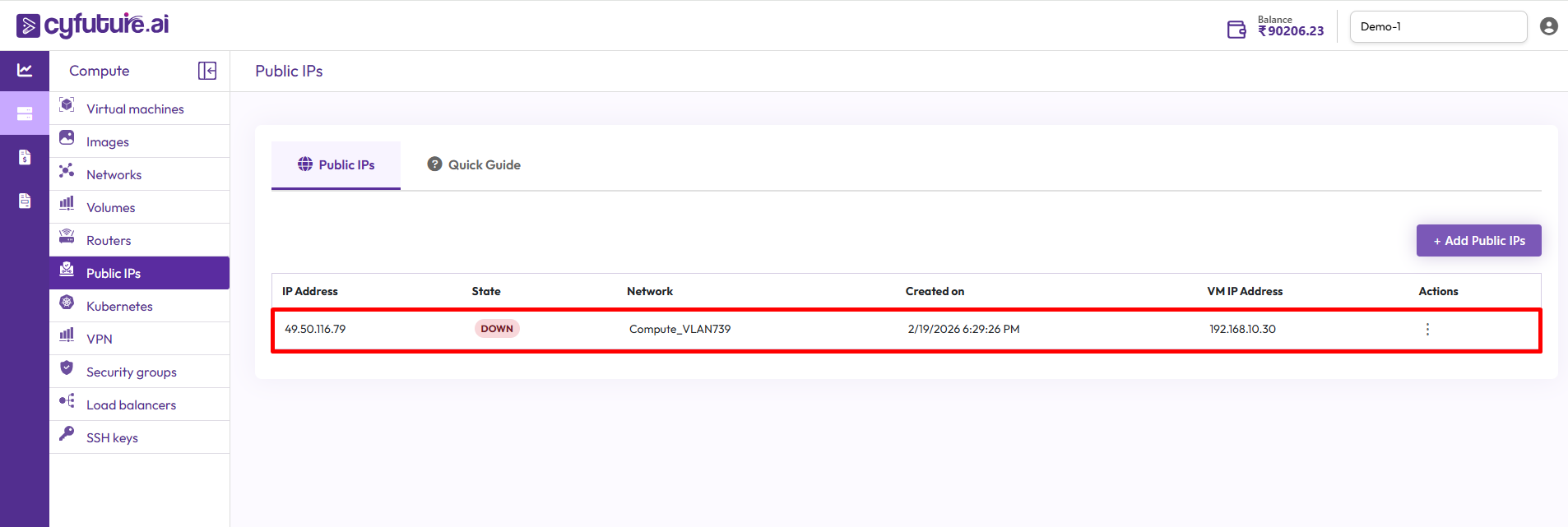This screenshot has width=1568, height=527.
Task: Open the Demo-1 project selector
Action: (x=1437, y=26)
